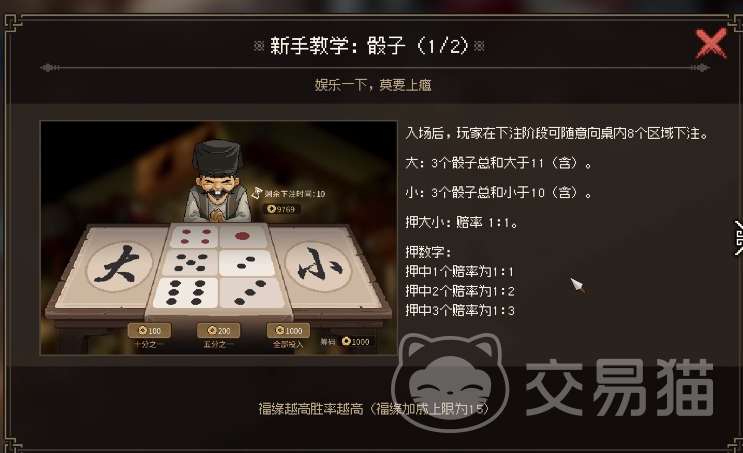Screen dimensions: 743x453
Task: Pick the three-dot dice tile
Action: pos(252,292)
